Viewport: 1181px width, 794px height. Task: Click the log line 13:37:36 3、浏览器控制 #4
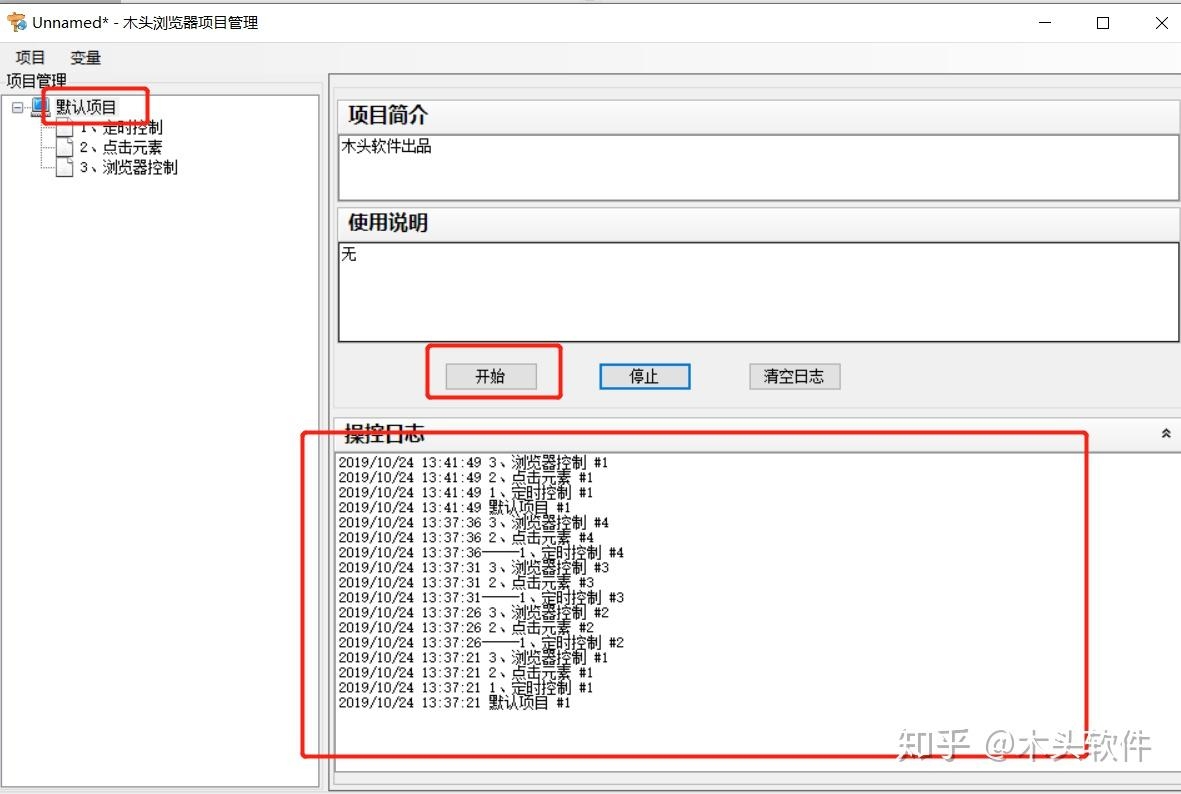tap(473, 522)
